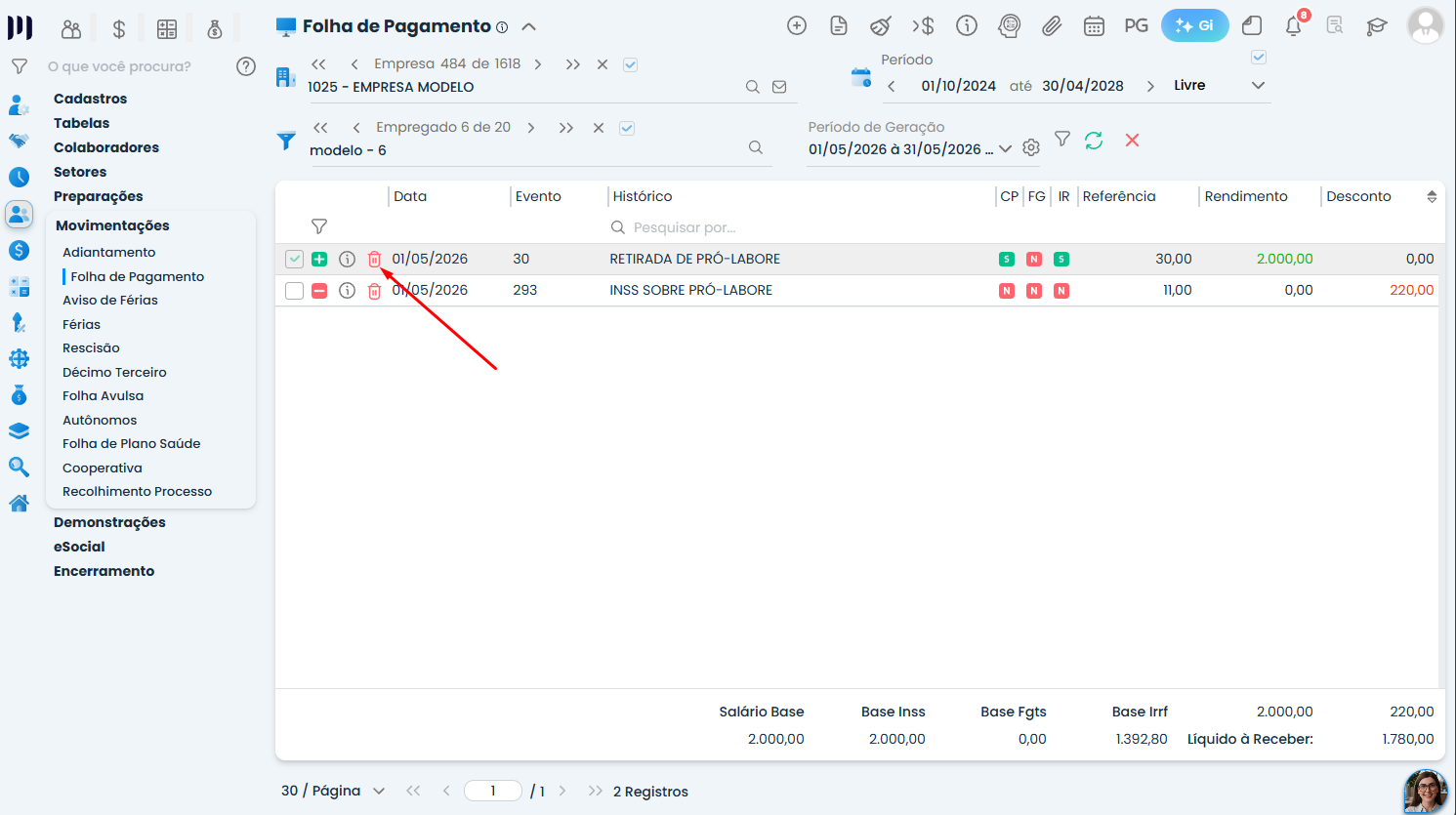Toggle the checkbox above Período field
This screenshot has height=815, width=1456.
coord(1259,58)
